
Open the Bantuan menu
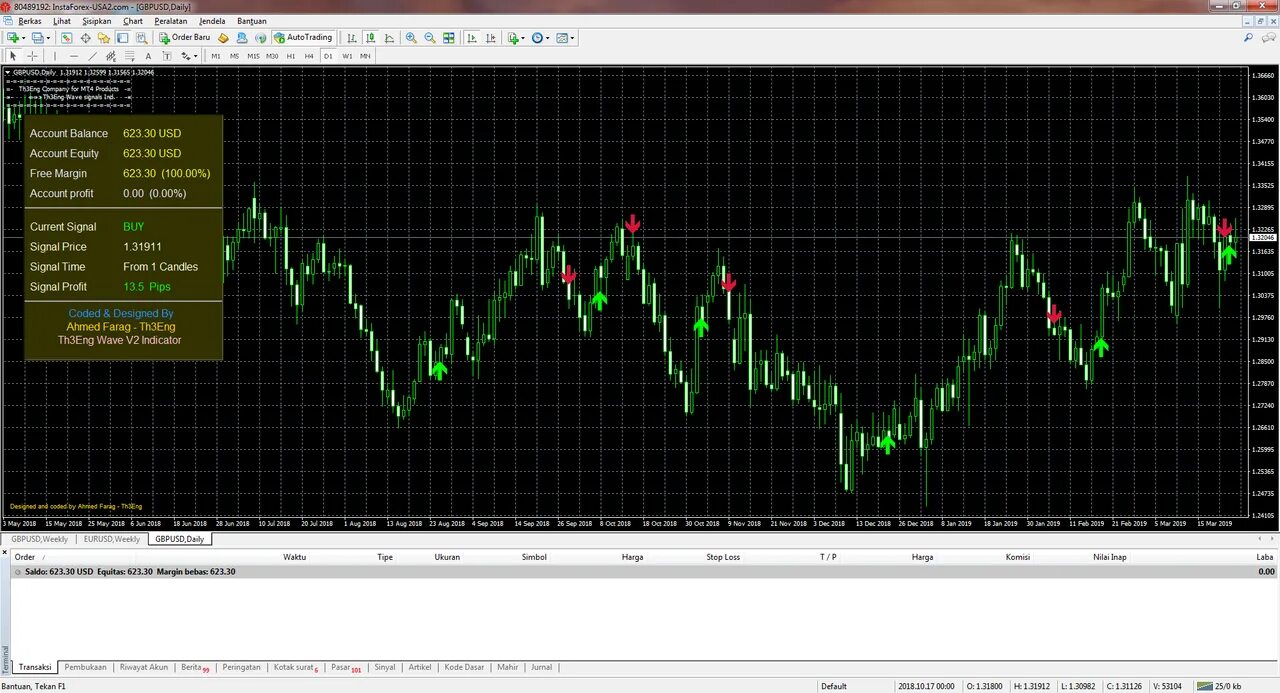[x=251, y=21]
